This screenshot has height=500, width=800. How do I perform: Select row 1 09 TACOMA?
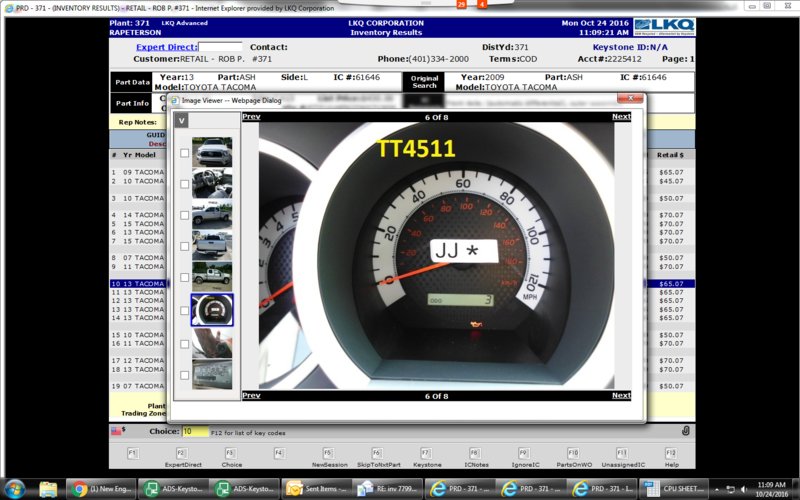click(x=138, y=172)
